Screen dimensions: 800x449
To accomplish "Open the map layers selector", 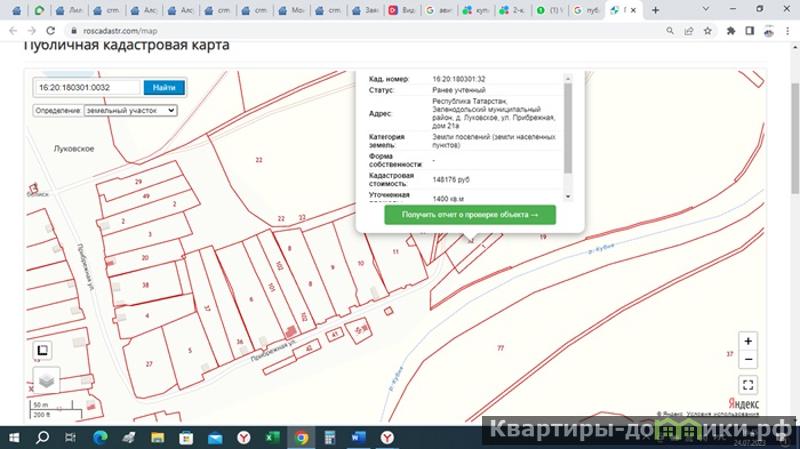I will (46, 380).
